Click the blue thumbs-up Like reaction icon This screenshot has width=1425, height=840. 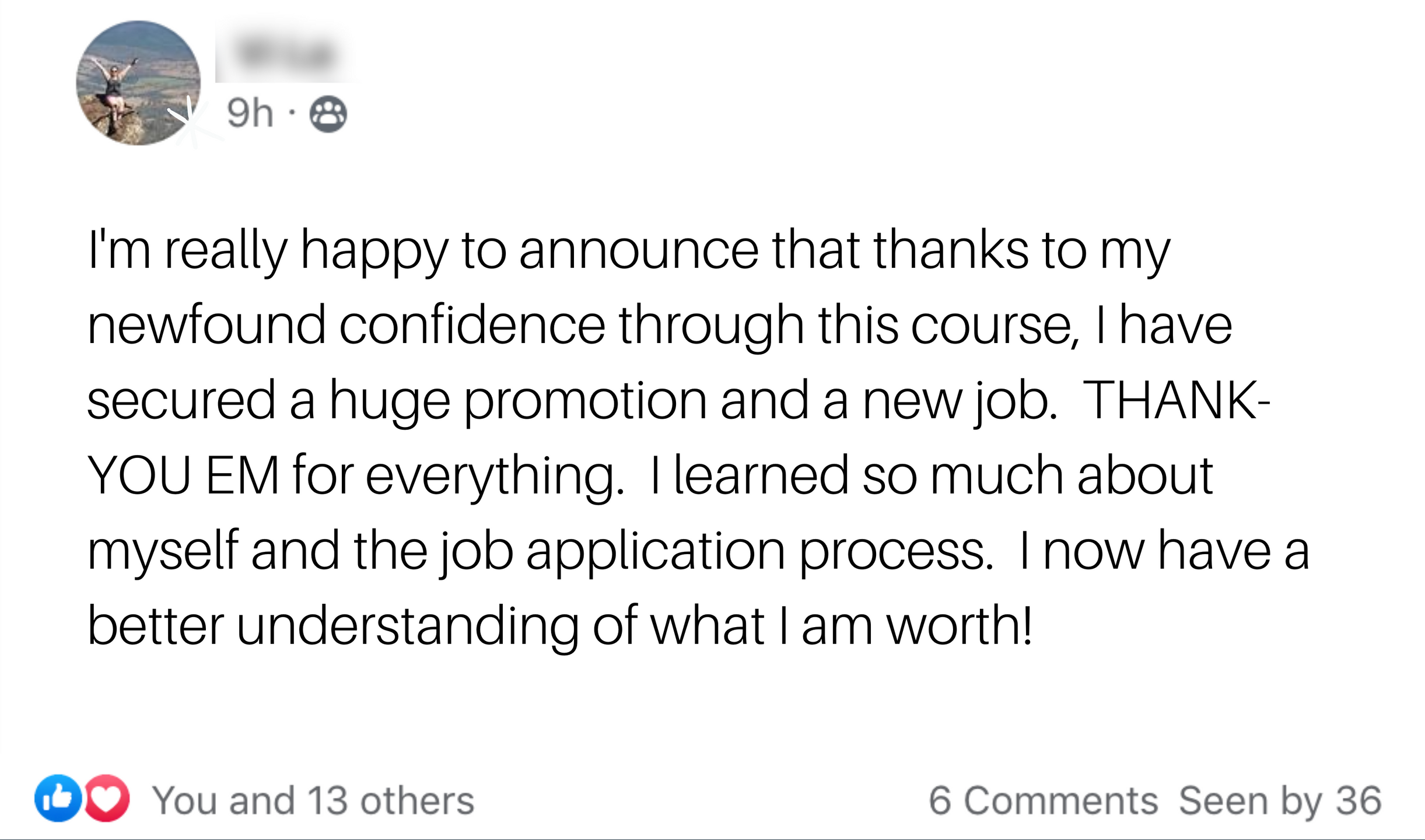[x=58, y=798]
